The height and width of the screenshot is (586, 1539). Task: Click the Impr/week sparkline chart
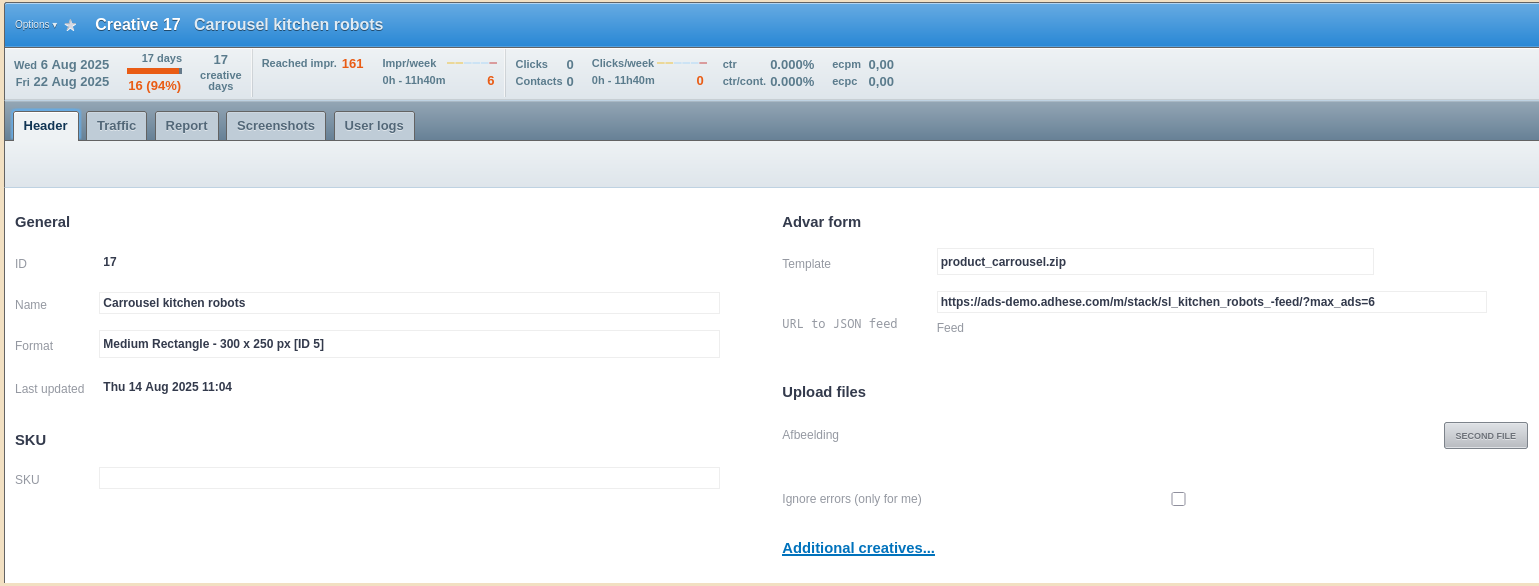[471, 63]
